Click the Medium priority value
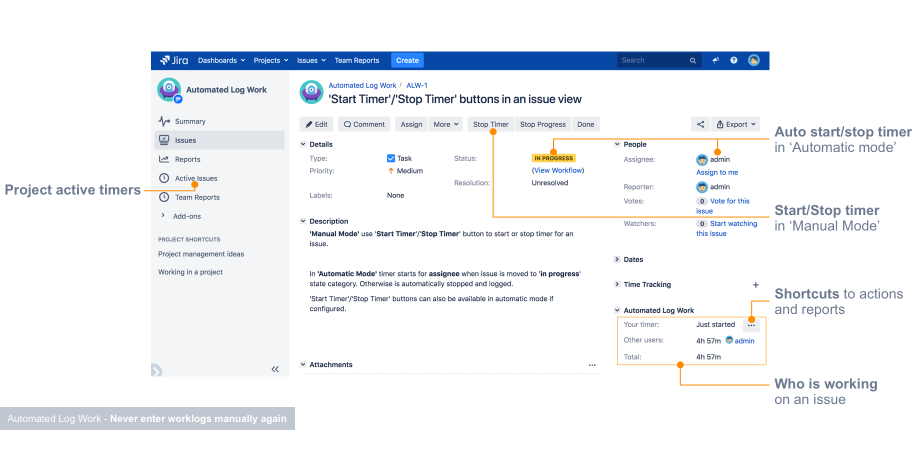The width and height of the screenshot is (920, 450). pyautogui.click(x=410, y=171)
